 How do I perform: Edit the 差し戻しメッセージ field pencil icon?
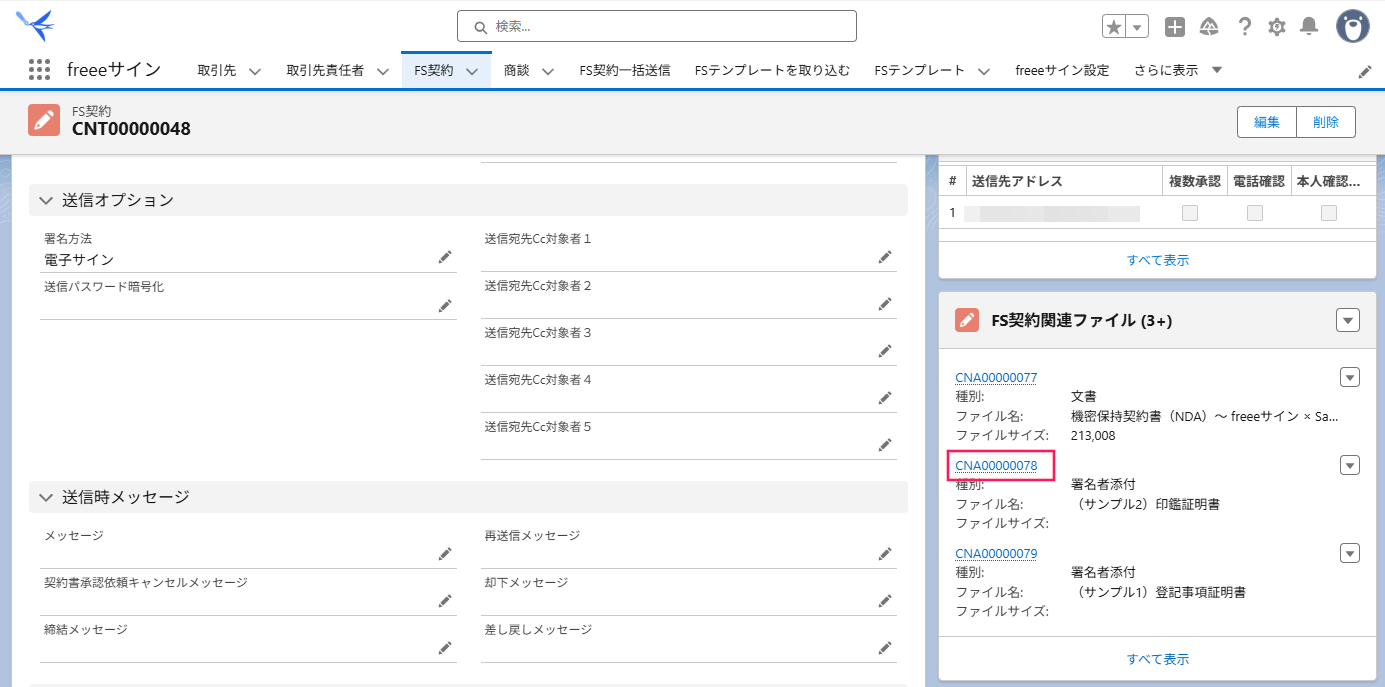[884, 648]
